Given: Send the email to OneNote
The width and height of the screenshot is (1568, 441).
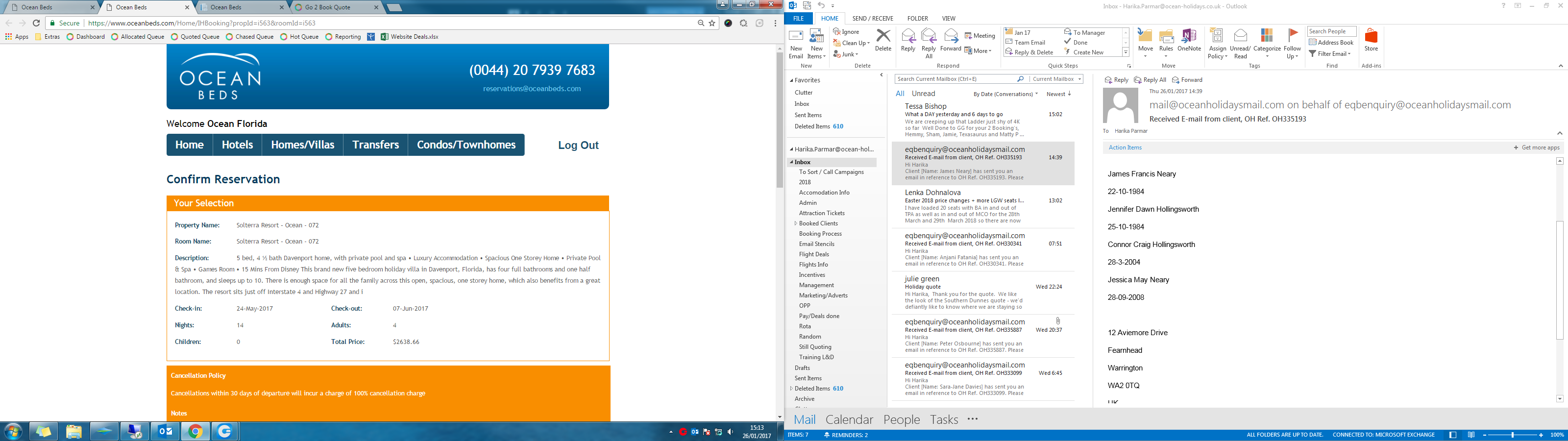Looking at the screenshot, I should pos(1189,40).
